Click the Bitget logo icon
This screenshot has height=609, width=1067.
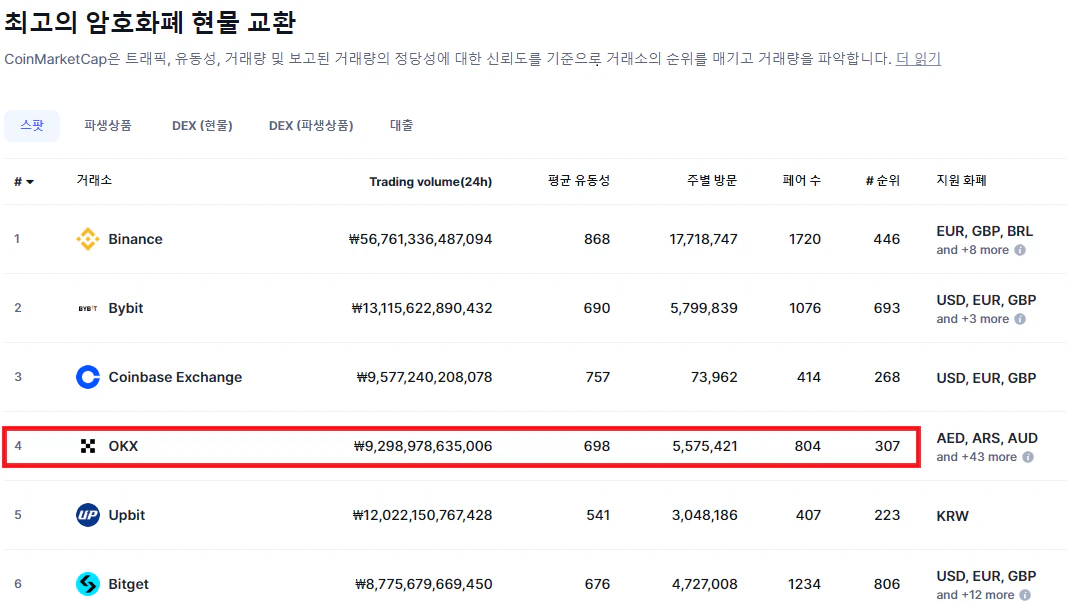pos(88,584)
